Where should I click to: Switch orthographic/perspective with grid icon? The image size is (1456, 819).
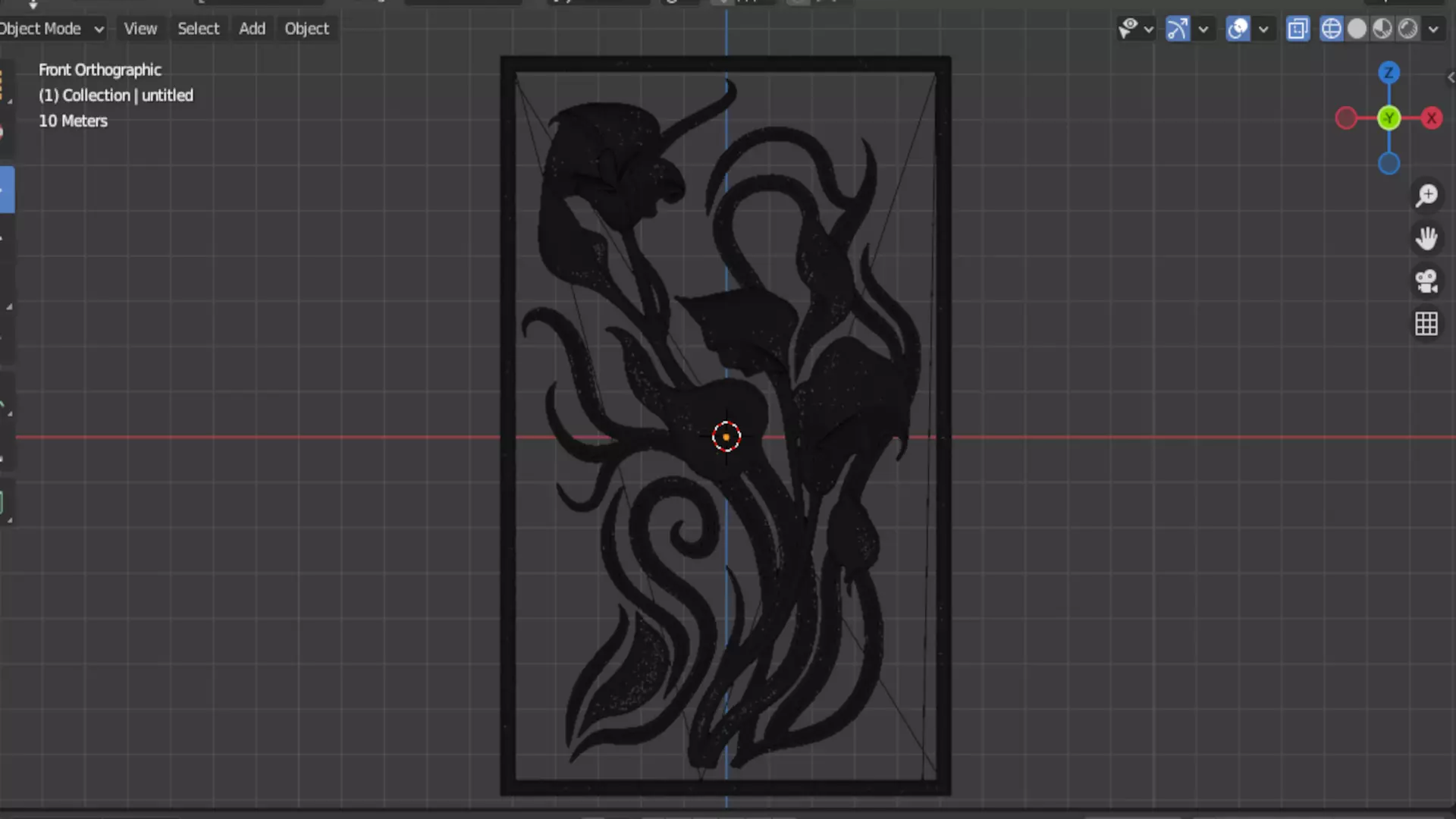point(1426,324)
